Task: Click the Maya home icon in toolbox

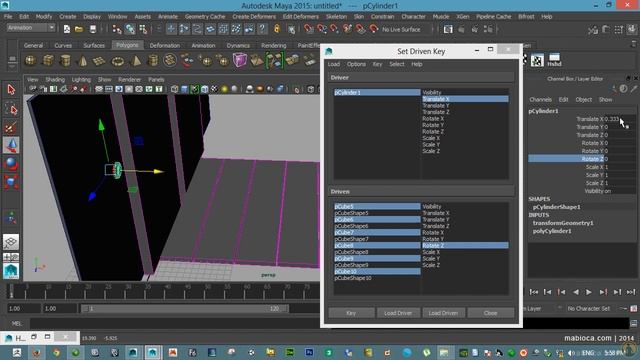Action: point(11,271)
